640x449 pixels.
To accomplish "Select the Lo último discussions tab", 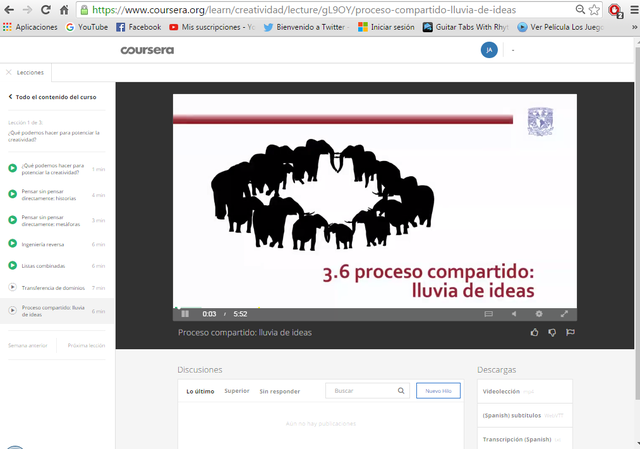I will 200,391.
